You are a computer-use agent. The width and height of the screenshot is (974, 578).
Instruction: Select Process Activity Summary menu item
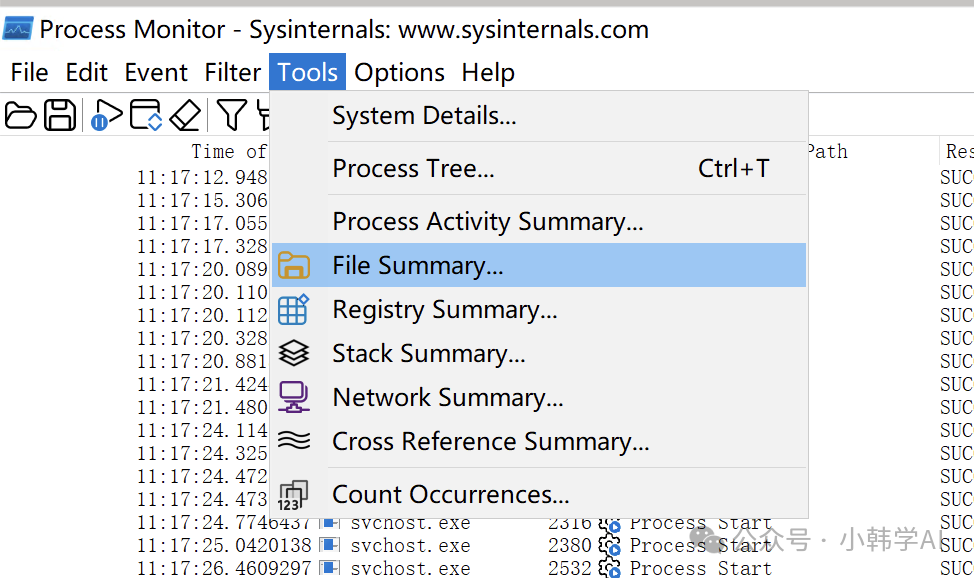(x=487, y=221)
